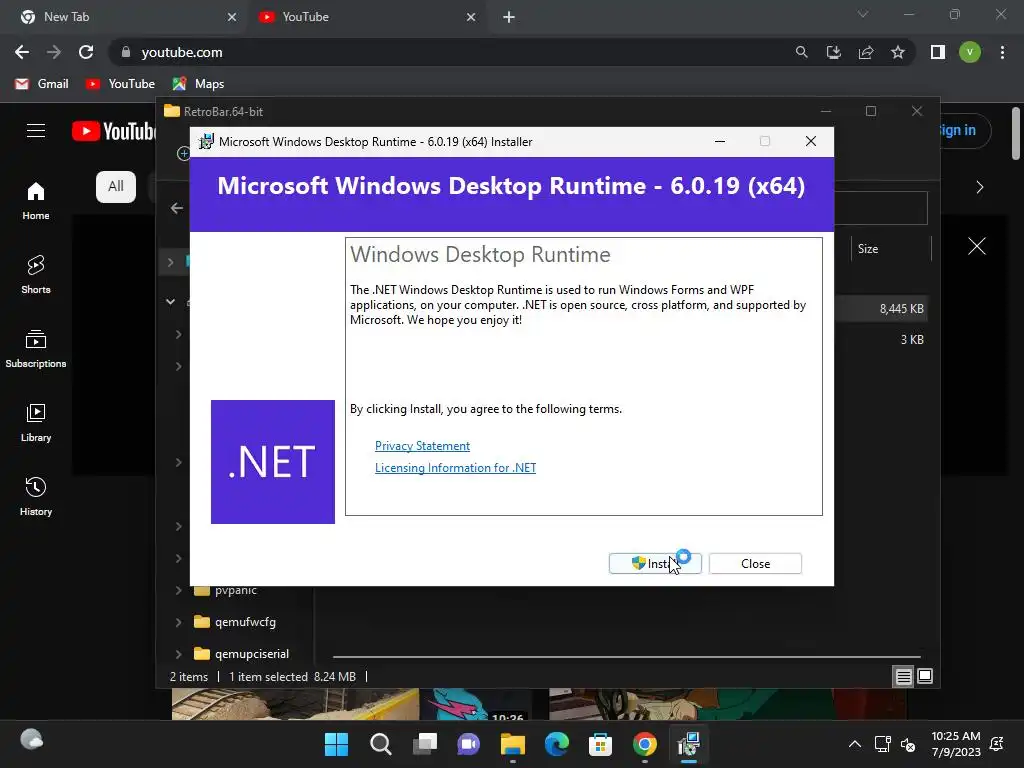
Task: Go to YouTube Home in sidebar
Action: (x=36, y=201)
